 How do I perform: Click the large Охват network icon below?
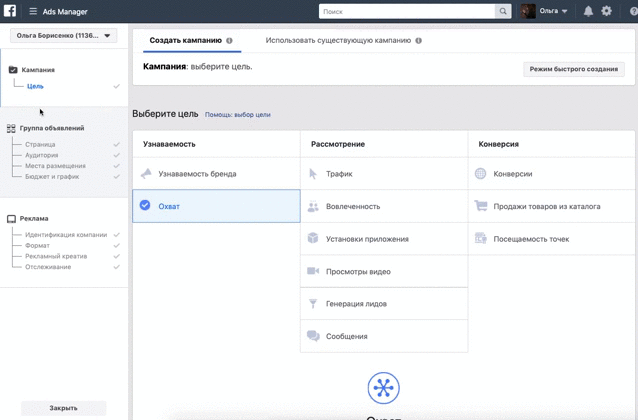pyautogui.click(x=383, y=388)
